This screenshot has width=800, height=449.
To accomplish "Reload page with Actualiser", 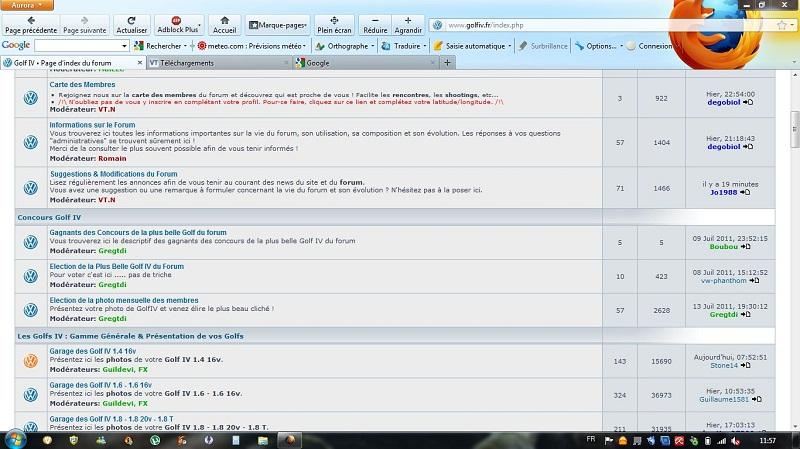I will 132,25.
